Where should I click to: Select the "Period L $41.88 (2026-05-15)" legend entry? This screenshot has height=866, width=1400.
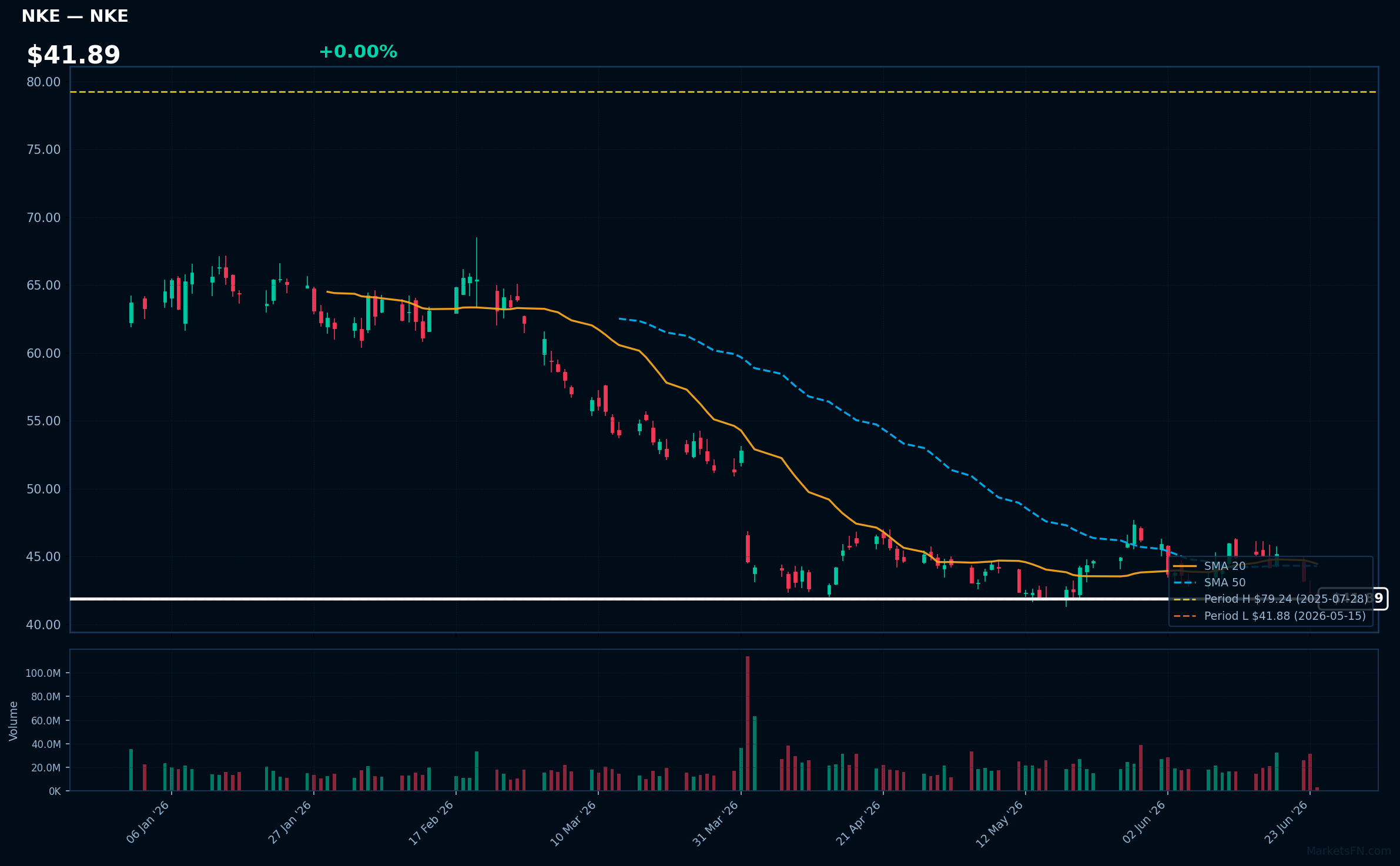(x=1270, y=616)
